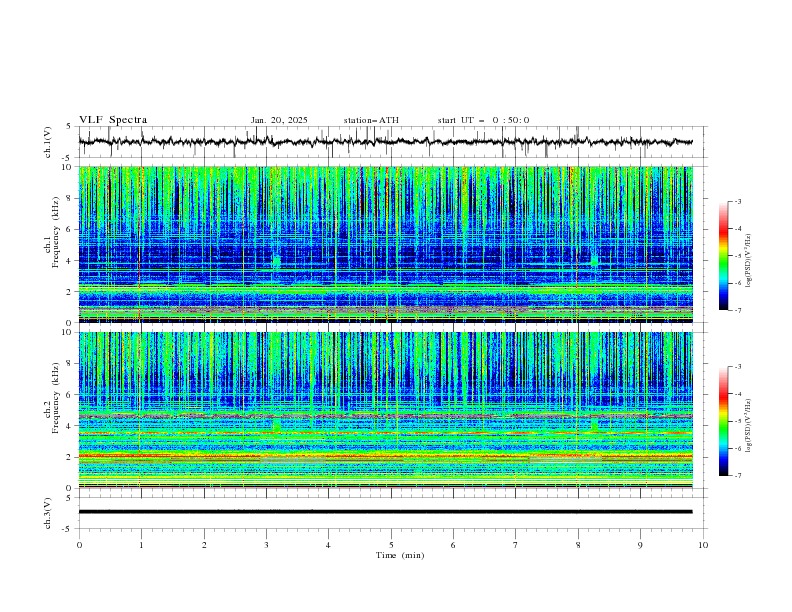Viewport: 792px width, 612px height.
Task: Click the ch.3 flat voltage trace
Action: 385,512
